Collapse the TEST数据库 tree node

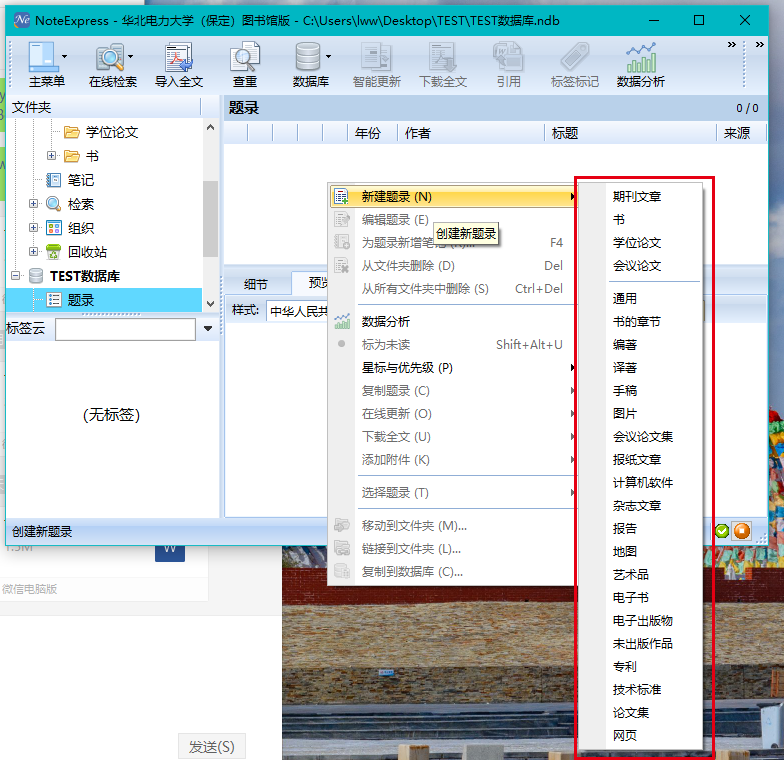tap(15, 276)
